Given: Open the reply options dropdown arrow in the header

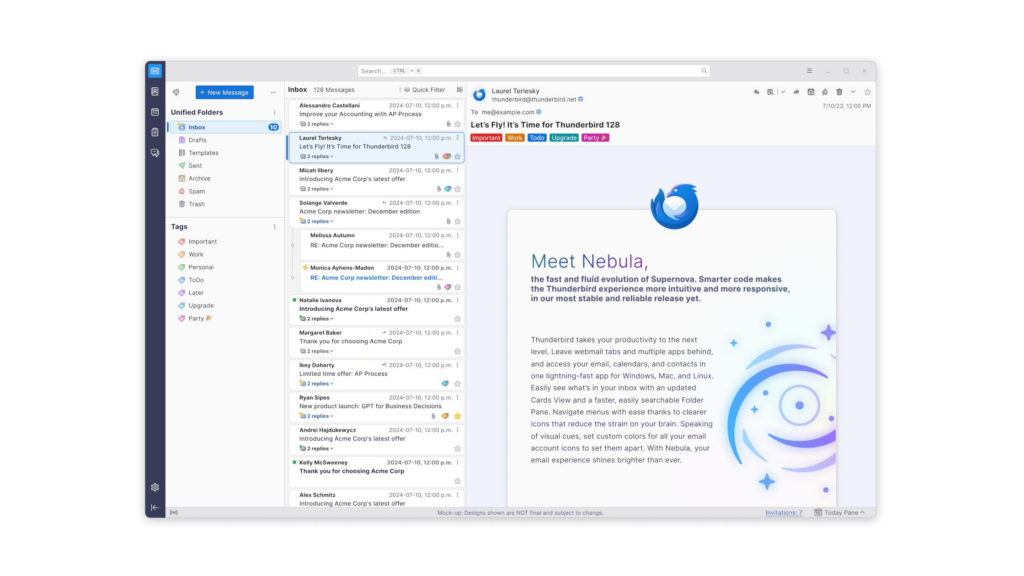Looking at the screenshot, I should click(x=783, y=92).
